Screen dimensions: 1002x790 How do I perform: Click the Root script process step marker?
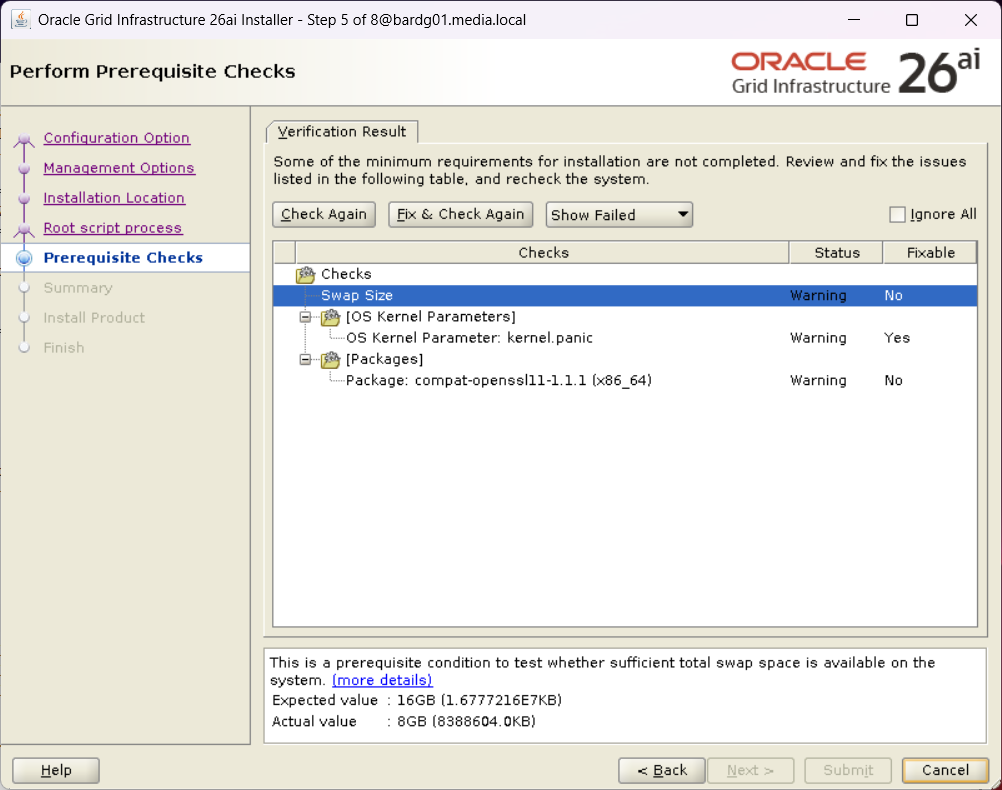24,228
